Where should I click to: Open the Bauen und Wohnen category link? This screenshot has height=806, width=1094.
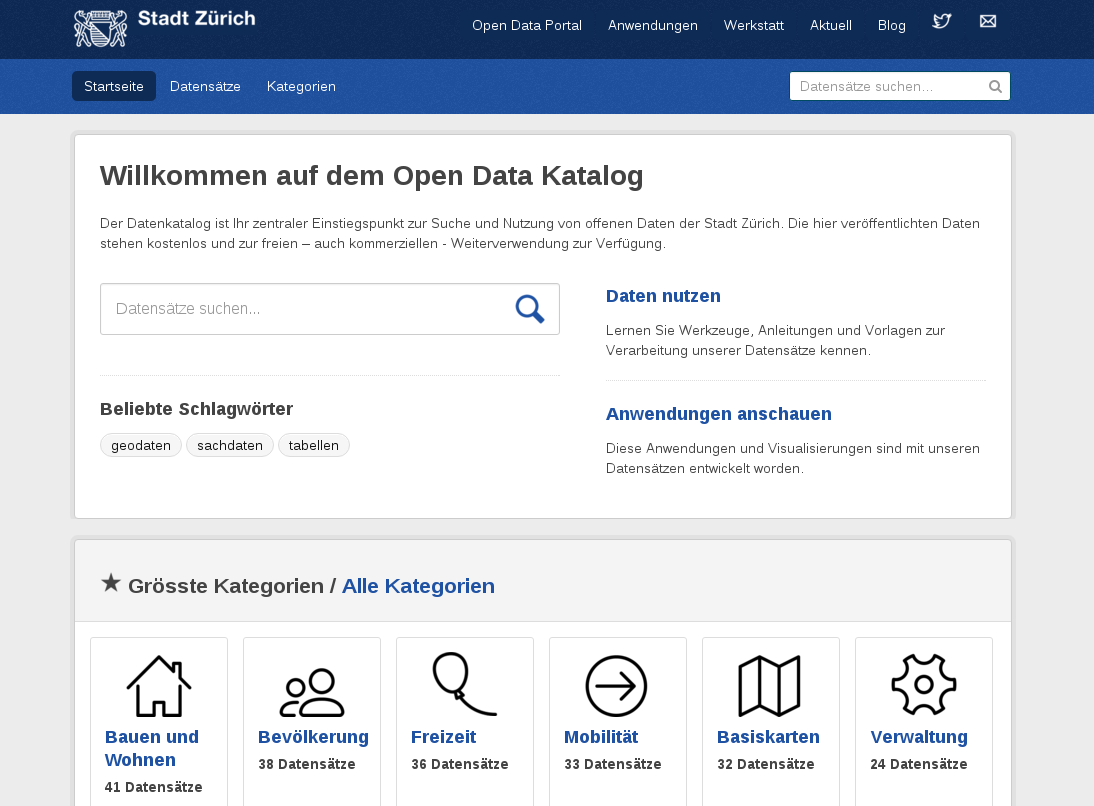pyautogui.click(x=151, y=748)
